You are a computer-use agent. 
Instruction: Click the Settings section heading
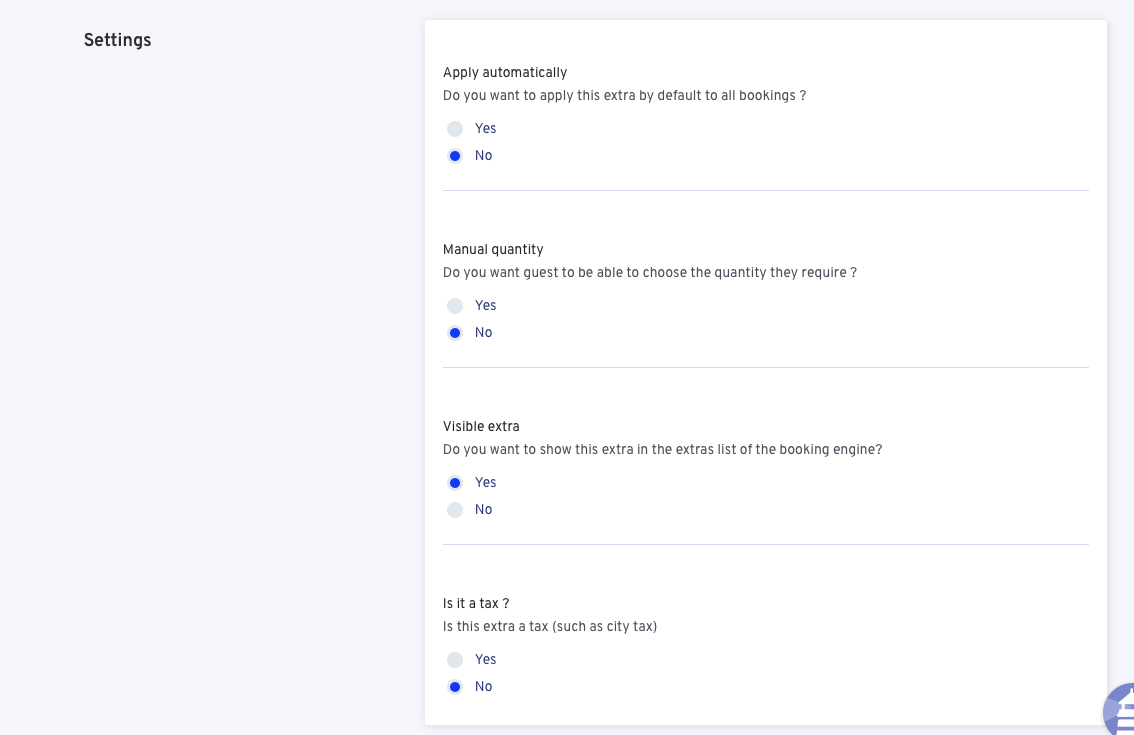117,40
